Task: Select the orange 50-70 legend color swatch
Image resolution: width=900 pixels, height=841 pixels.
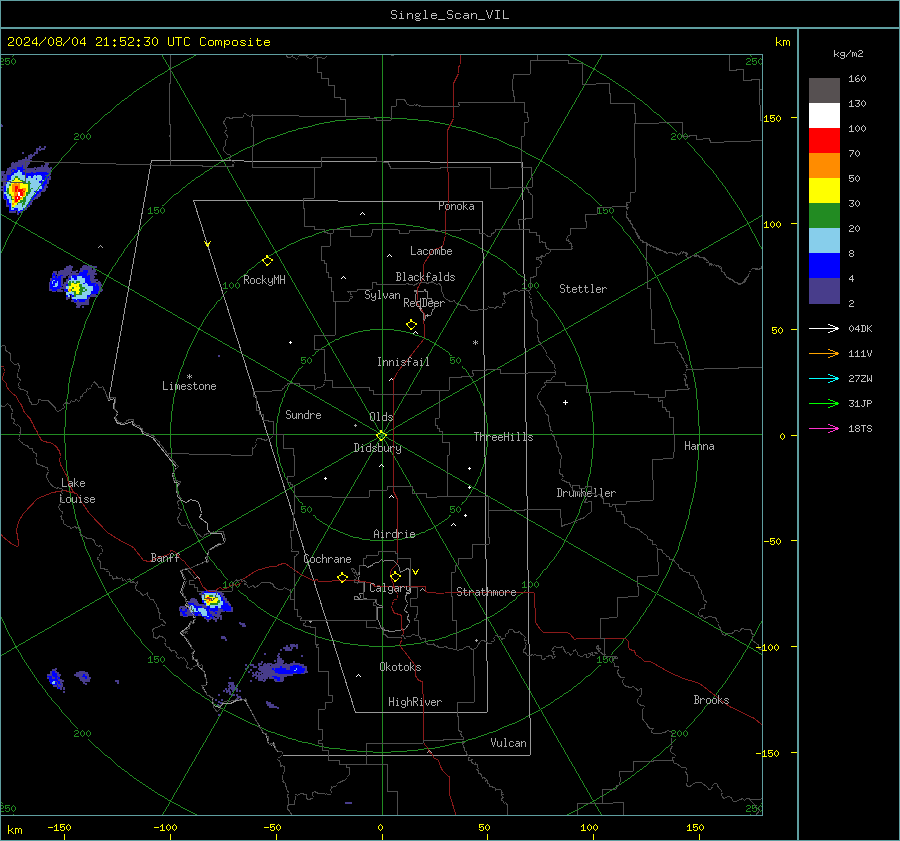Action: click(824, 166)
